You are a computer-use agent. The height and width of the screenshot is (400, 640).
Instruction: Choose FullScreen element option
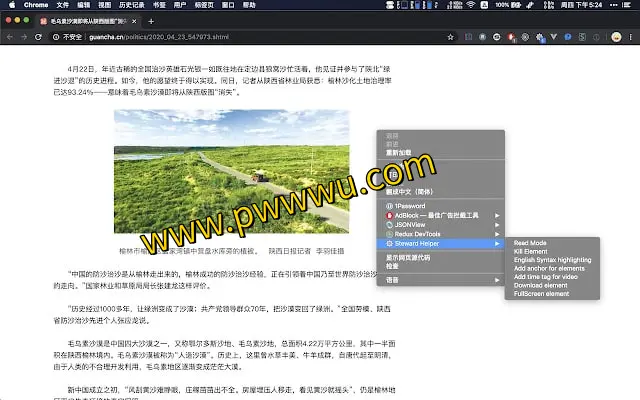click(x=541, y=294)
